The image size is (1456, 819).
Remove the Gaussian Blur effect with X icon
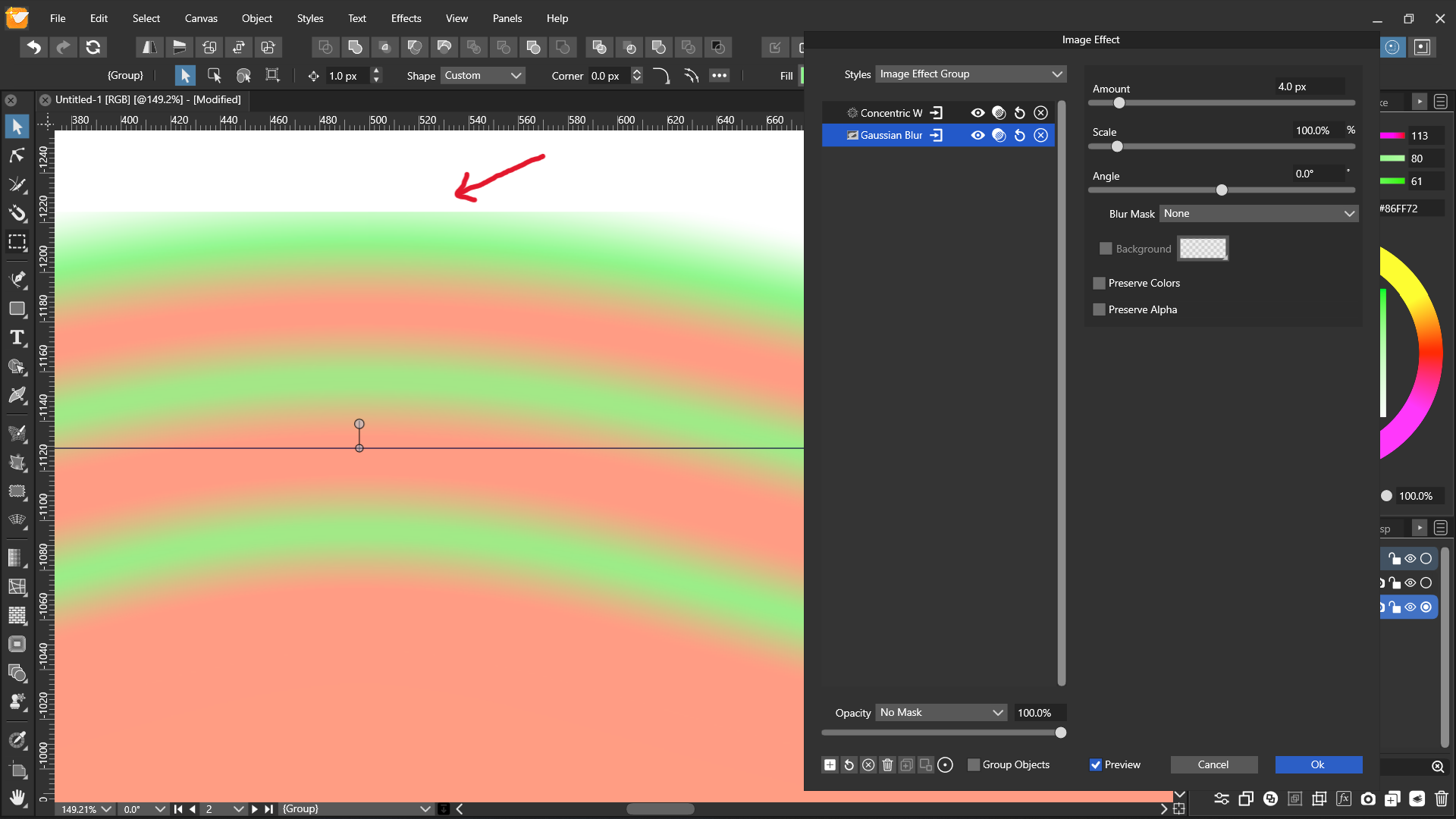click(1040, 135)
